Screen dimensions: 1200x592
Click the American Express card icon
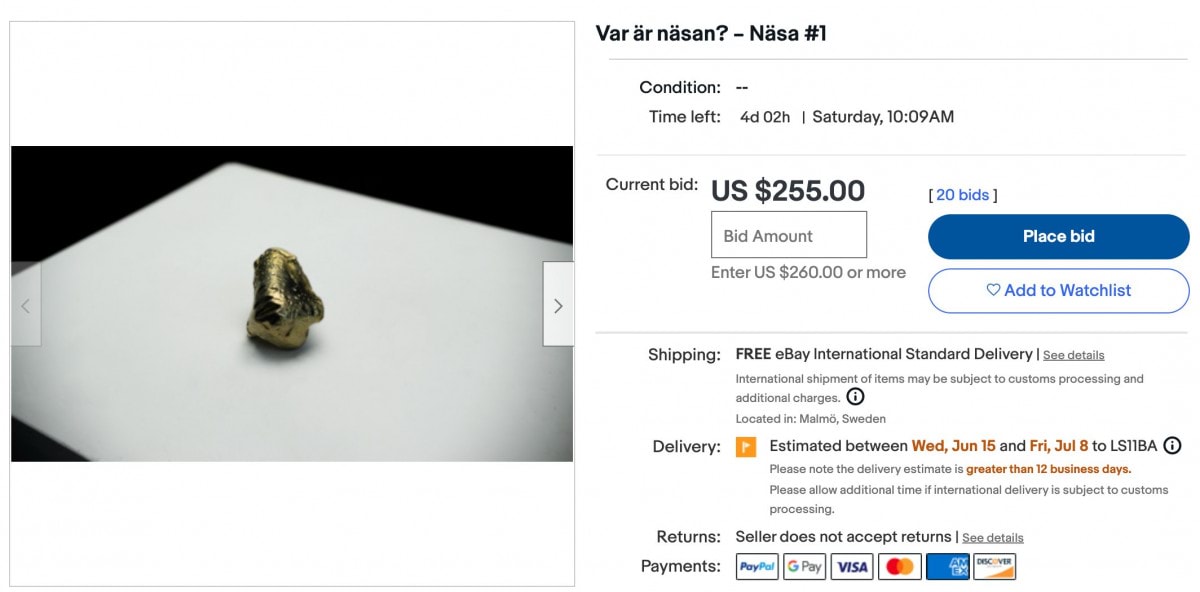coord(947,567)
